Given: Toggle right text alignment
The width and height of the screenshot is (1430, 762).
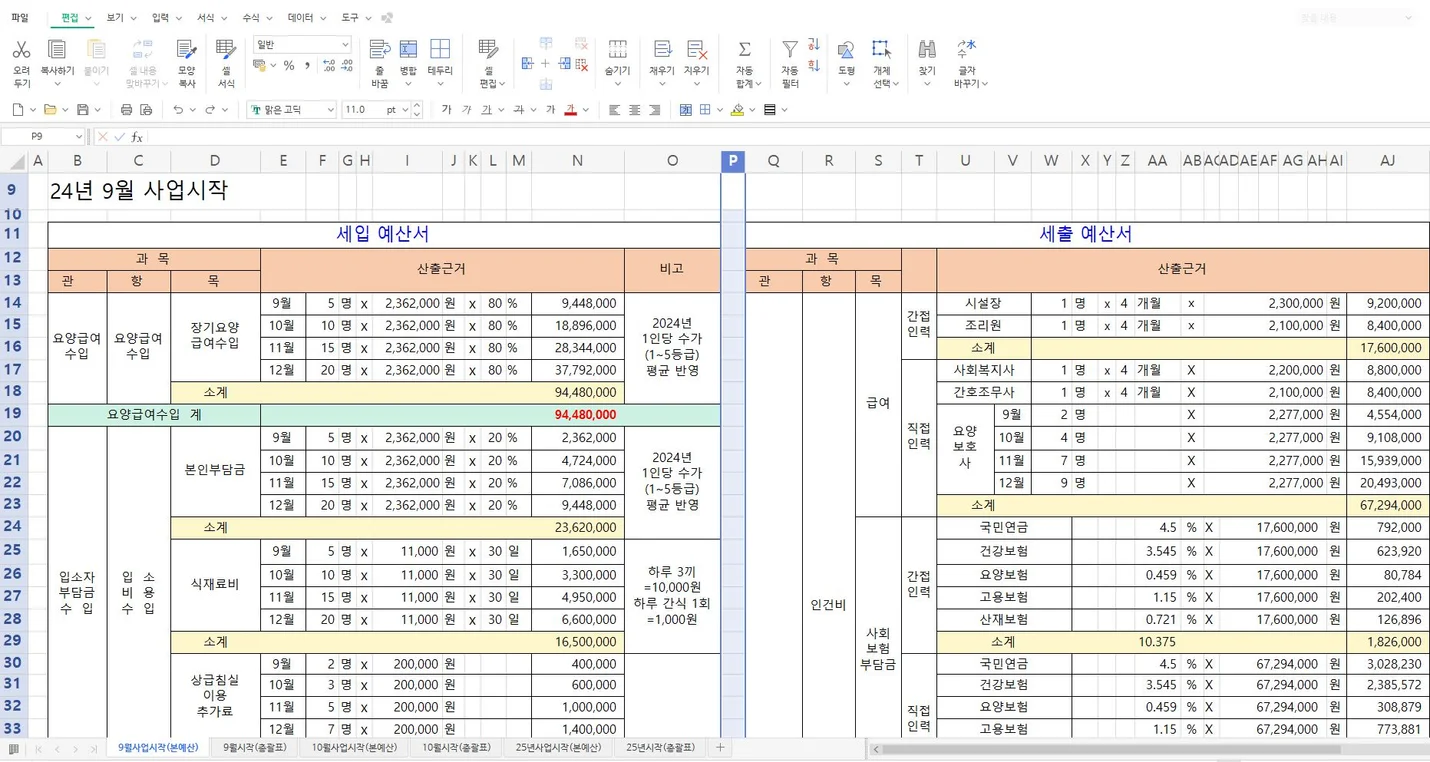Looking at the screenshot, I should point(654,110).
